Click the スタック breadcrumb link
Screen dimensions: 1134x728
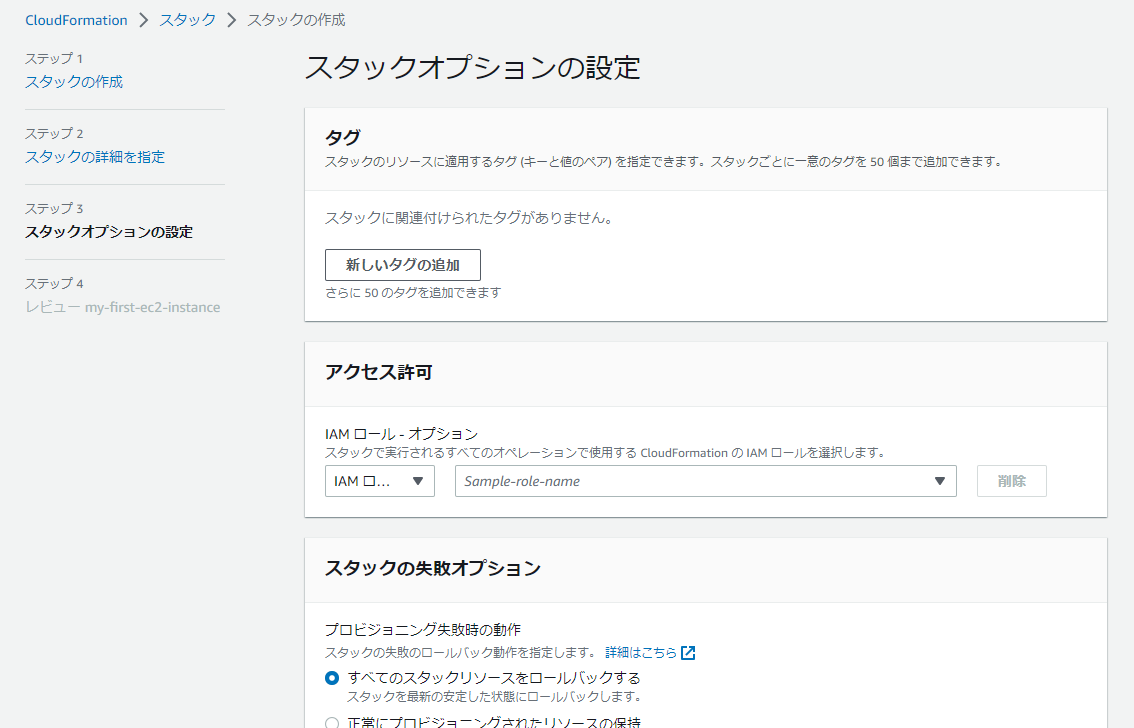[x=185, y=19]
